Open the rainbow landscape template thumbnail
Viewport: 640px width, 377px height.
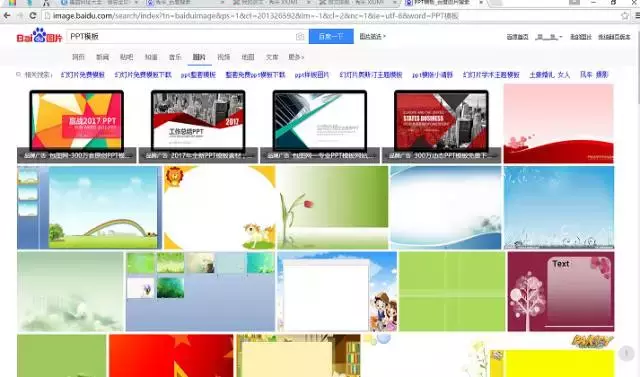(89, 207)
